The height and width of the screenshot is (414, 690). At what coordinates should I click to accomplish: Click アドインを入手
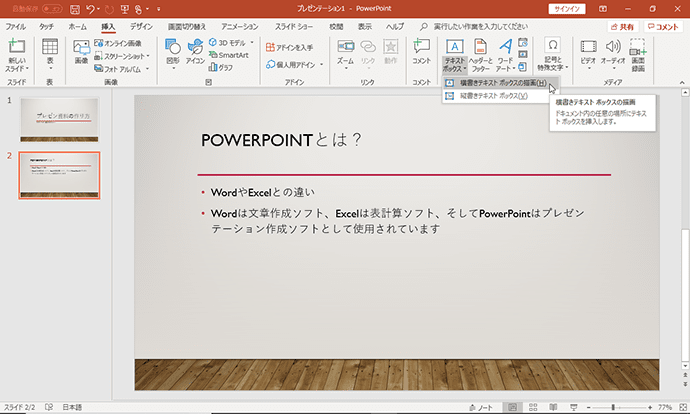pyautogui.click(x=290, y=47)
